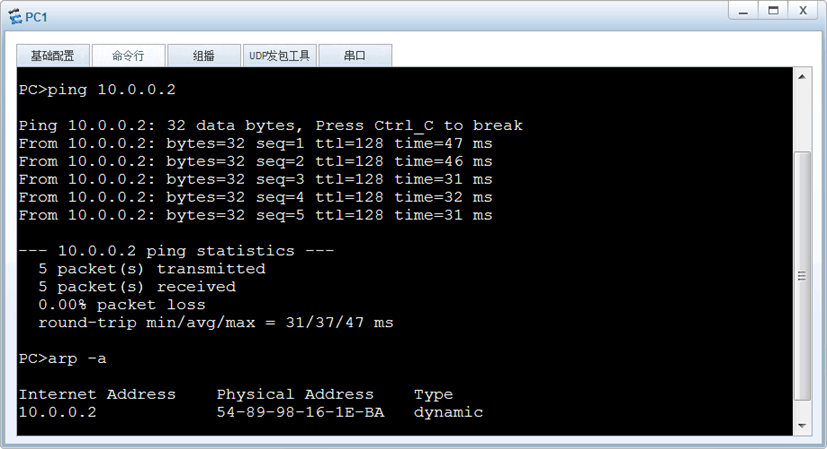Click the 'dynamic' type entry
Screen dimensions: 827x449
(448, 413)
